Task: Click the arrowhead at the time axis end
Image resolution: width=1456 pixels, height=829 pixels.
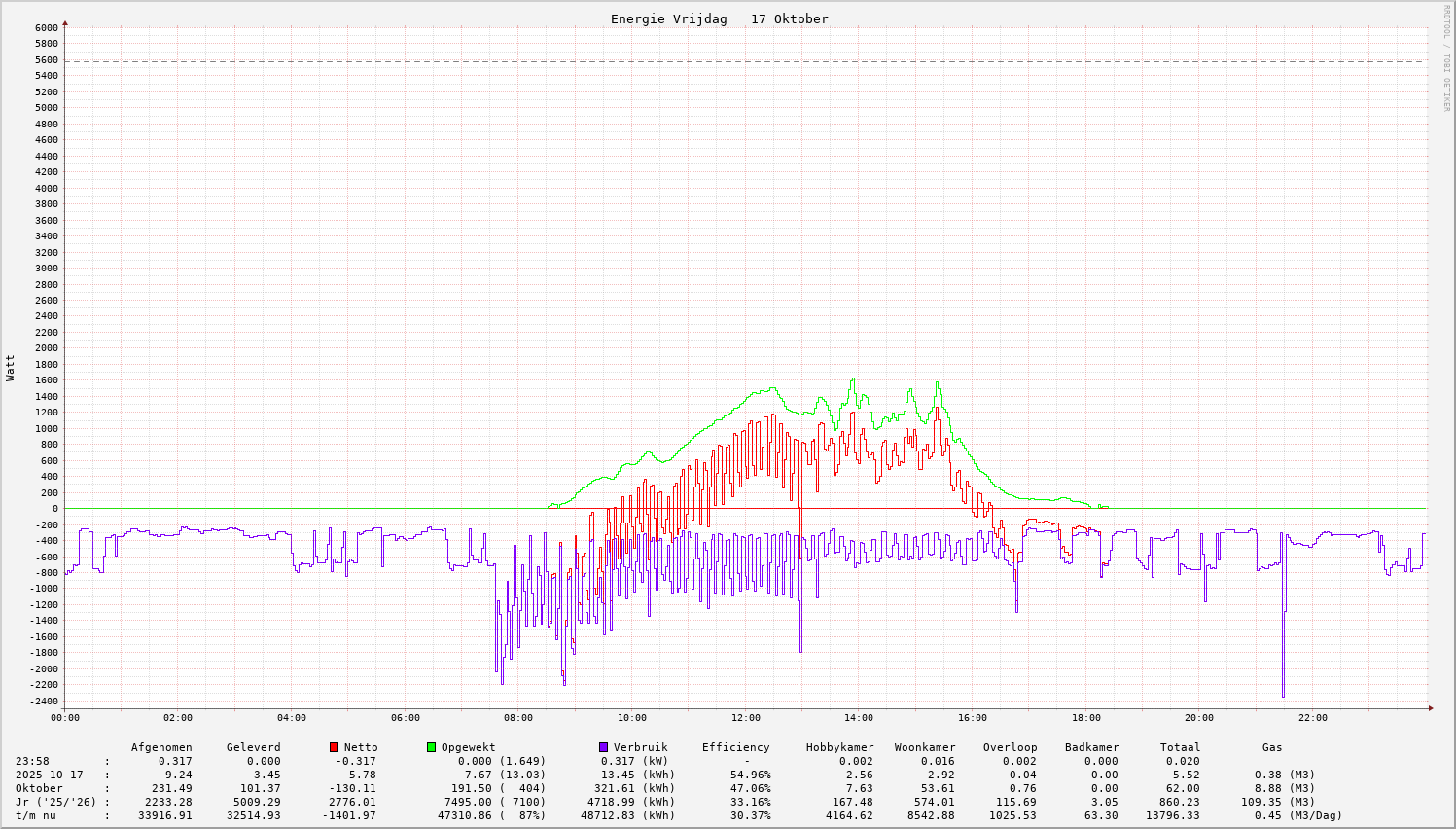Action: [1432, 708]
